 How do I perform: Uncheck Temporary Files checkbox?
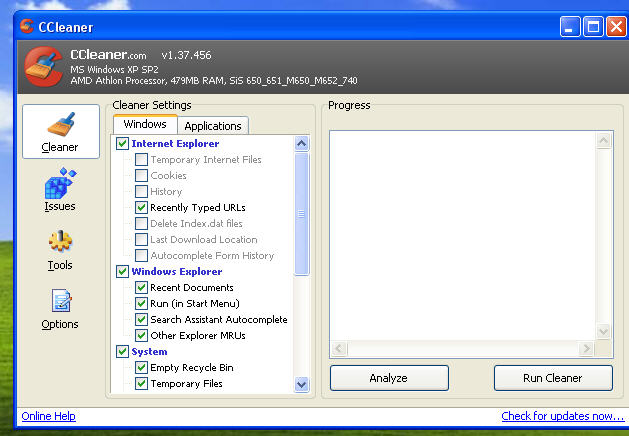click(x=141, y=383)
